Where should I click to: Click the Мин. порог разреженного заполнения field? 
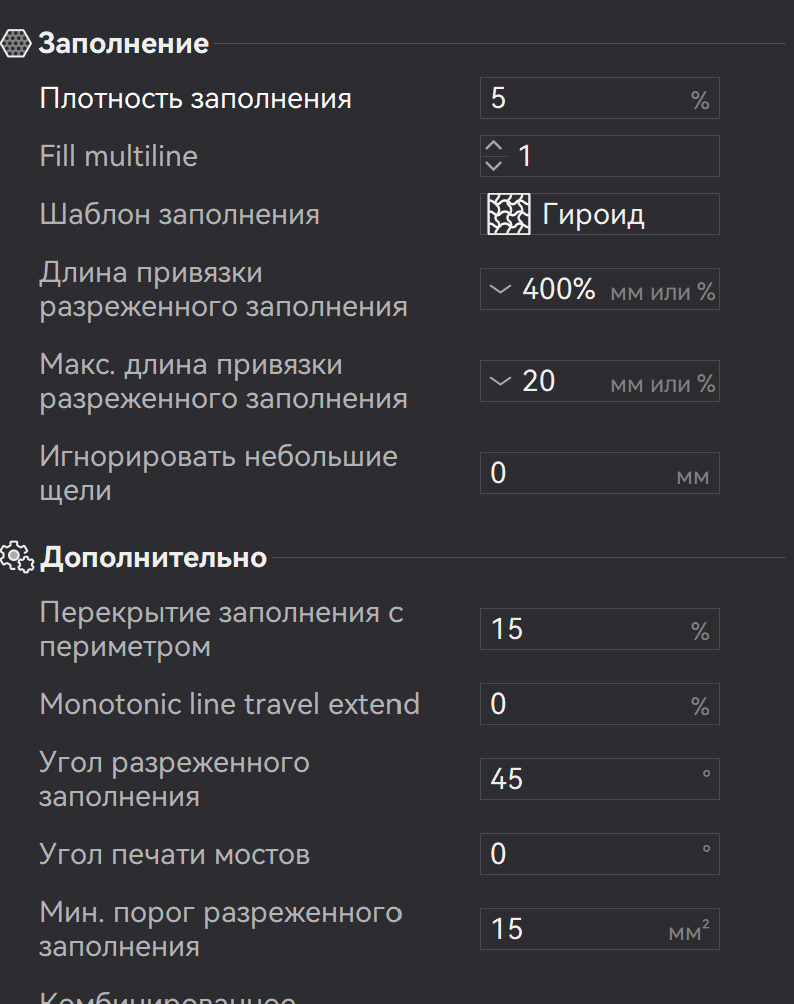600,928
